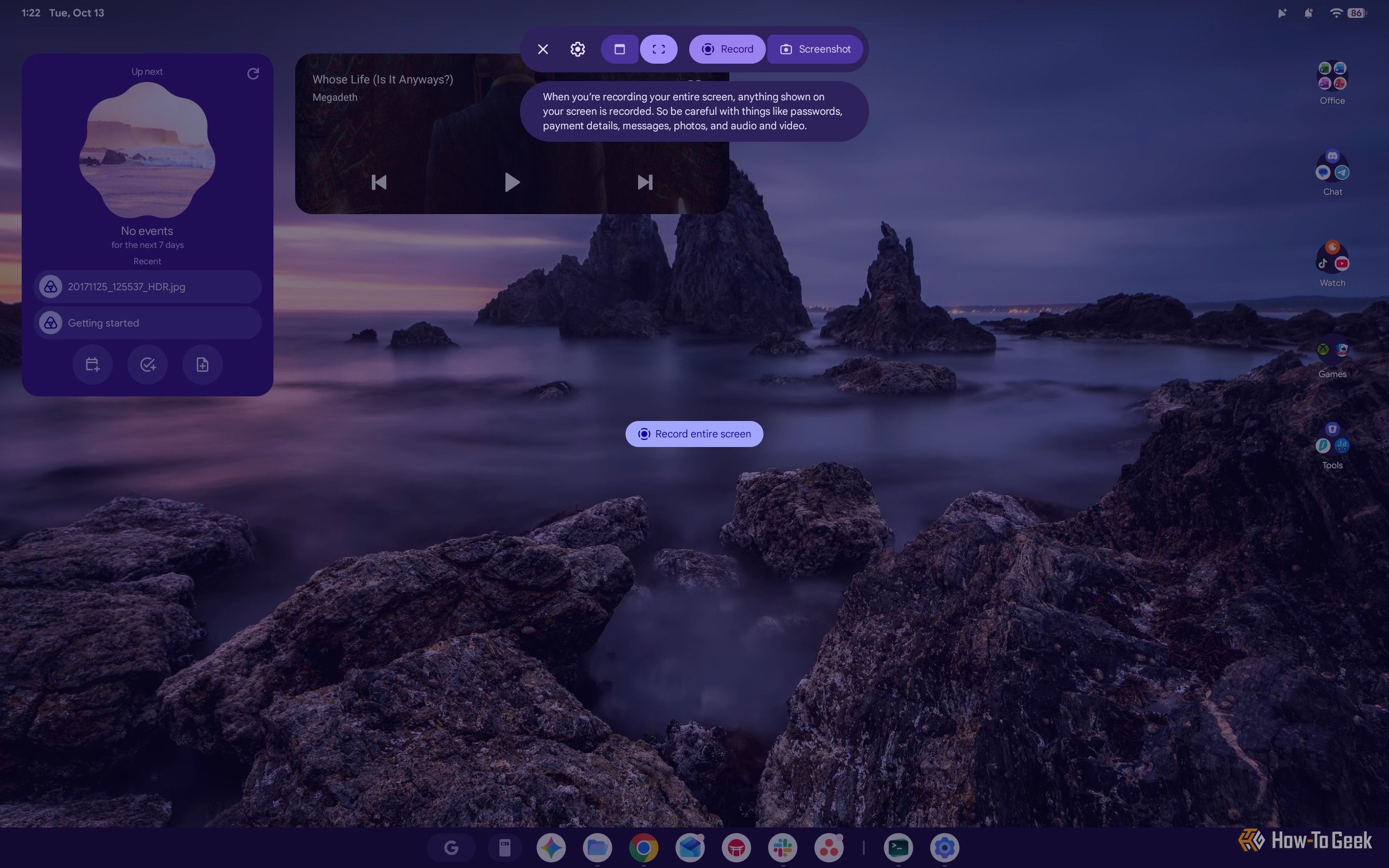The image size is (1389, 868).
Task: Switch capture type to Screenshot
Action: (x=815, y=49)
